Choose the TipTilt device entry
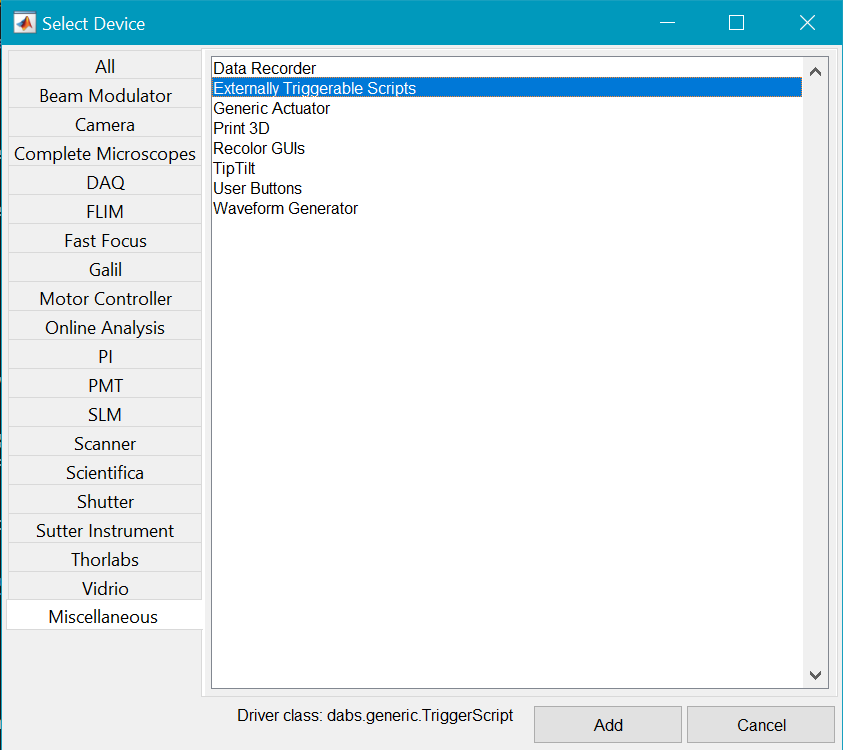The width and height of the screenshot is (843, 750). 235,168
